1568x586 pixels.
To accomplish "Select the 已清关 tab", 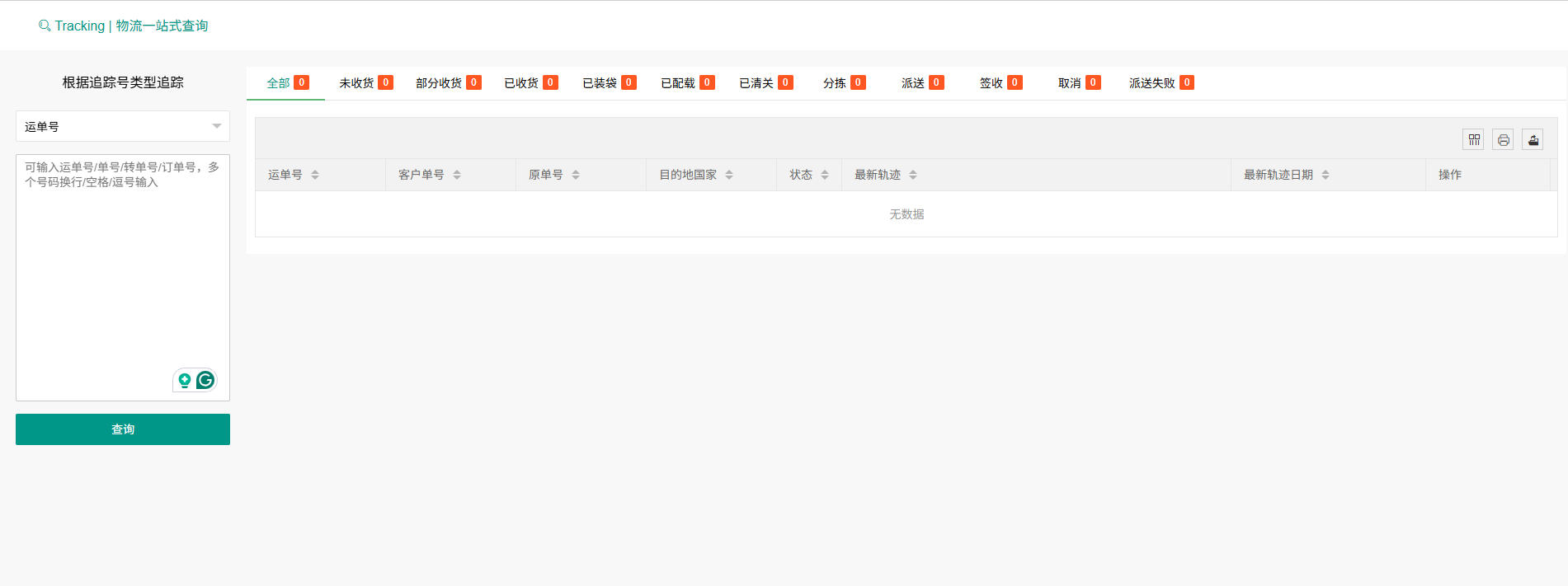I will [x=765, y=83].
